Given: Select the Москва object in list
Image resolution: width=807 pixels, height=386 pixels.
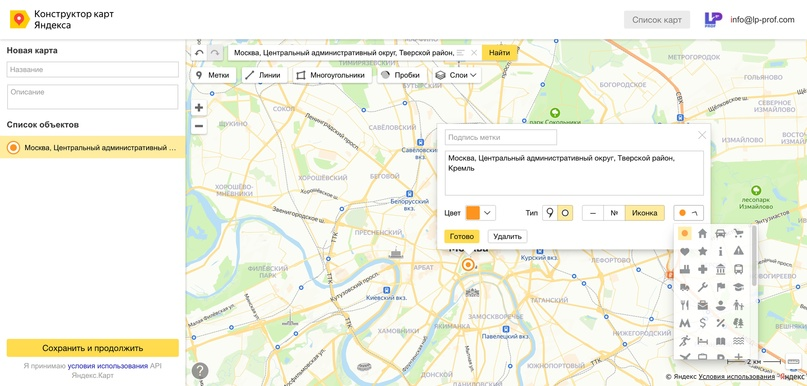Looking at the screenshot, I should 93,147.
